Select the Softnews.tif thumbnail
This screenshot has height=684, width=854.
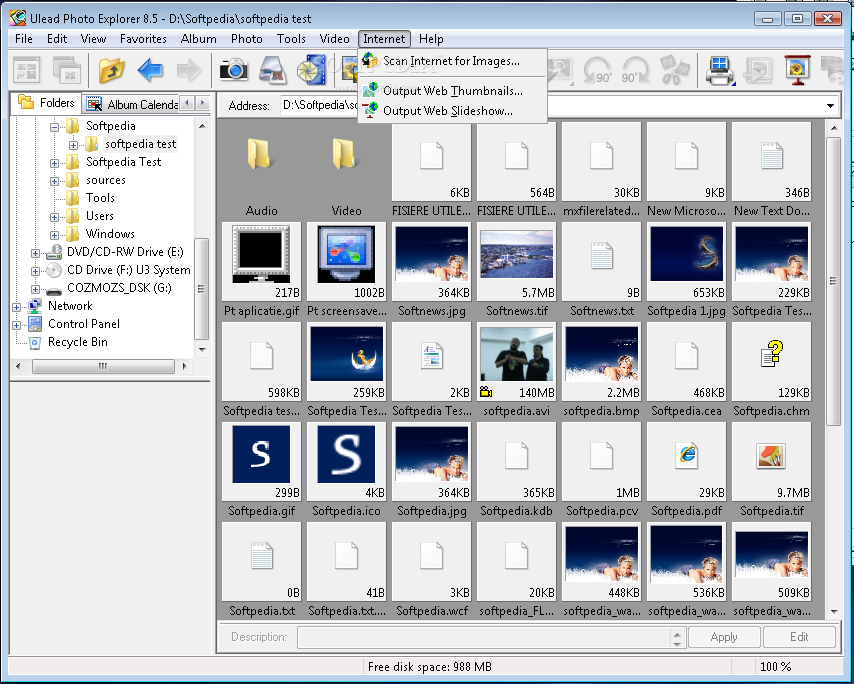[516, 254]
